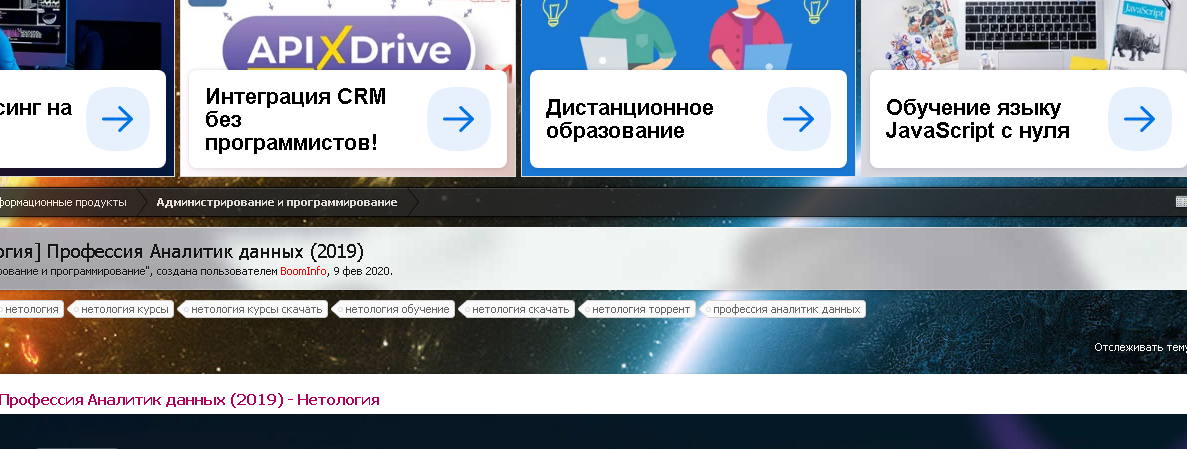This screenshot has height=449, width=1187.
Task: Open 'Дистанционное образование' ad text
Action: 630,119
